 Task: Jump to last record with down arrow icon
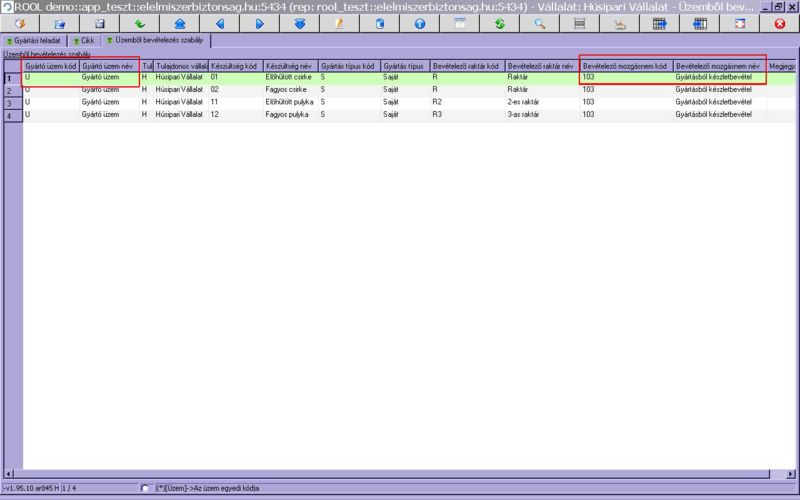(299, 23)
